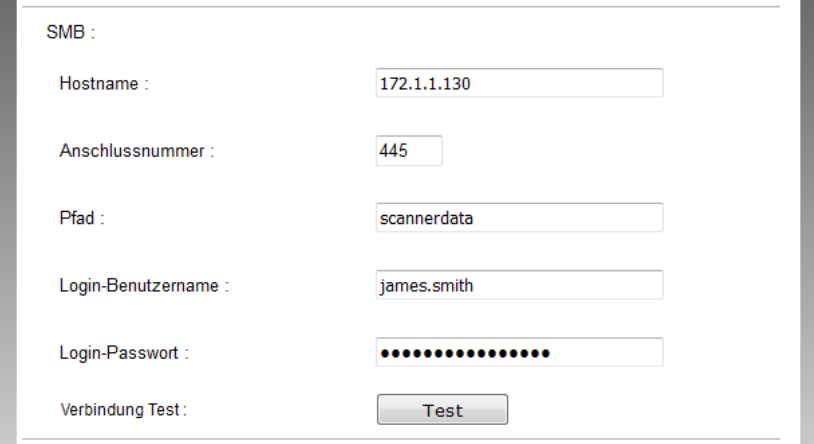Click the Pfad label text
This screenshot has height=444, width=814.
tap(83, 219)
